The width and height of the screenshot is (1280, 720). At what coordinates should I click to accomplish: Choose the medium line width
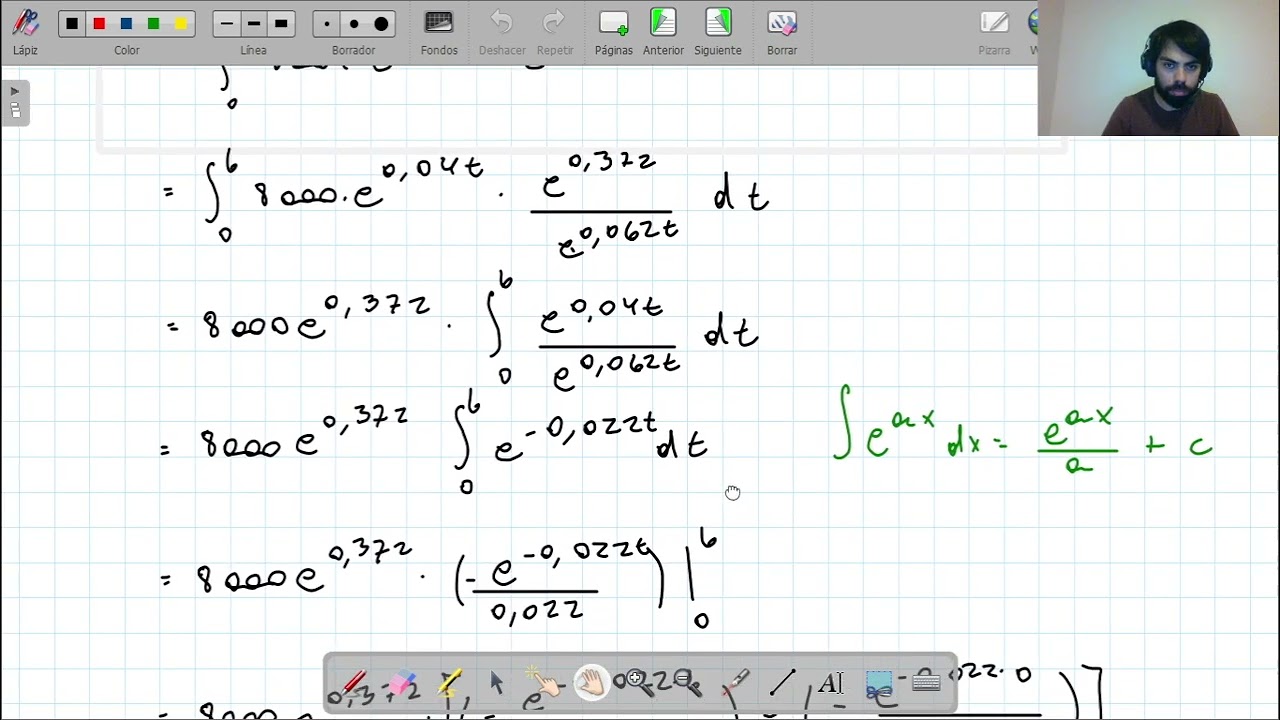tap(254, 24)
